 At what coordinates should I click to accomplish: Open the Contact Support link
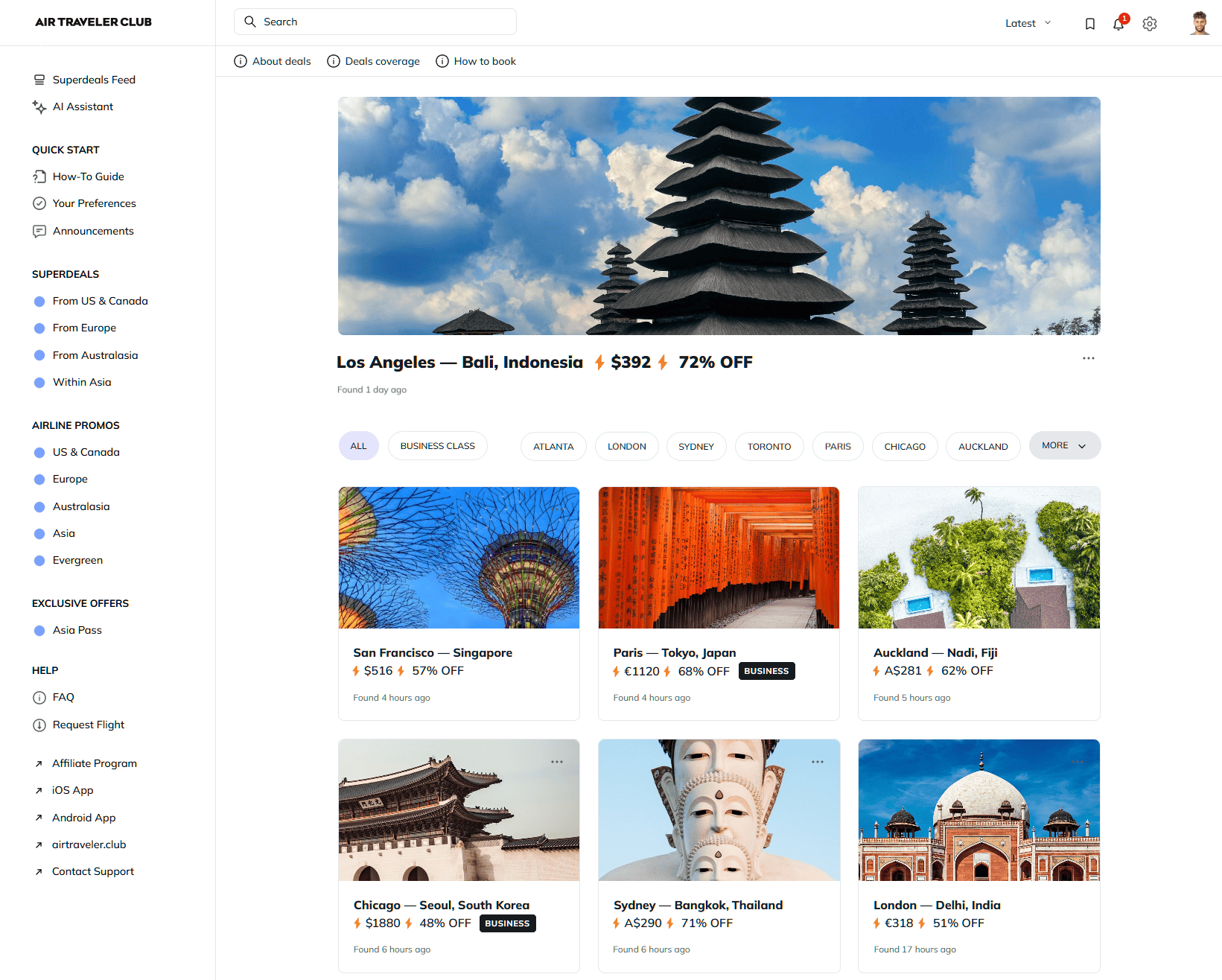click(x=92, y=871)
